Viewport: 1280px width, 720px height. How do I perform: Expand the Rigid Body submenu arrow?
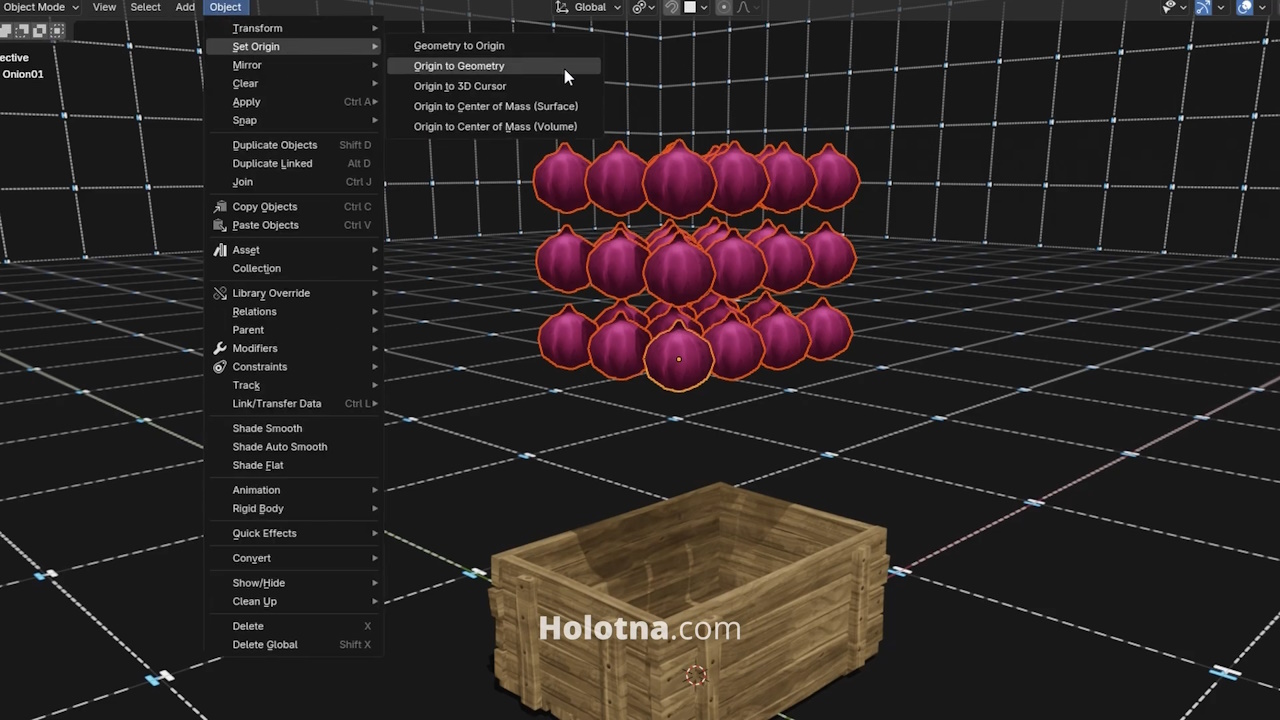click(x=375, y=509)
